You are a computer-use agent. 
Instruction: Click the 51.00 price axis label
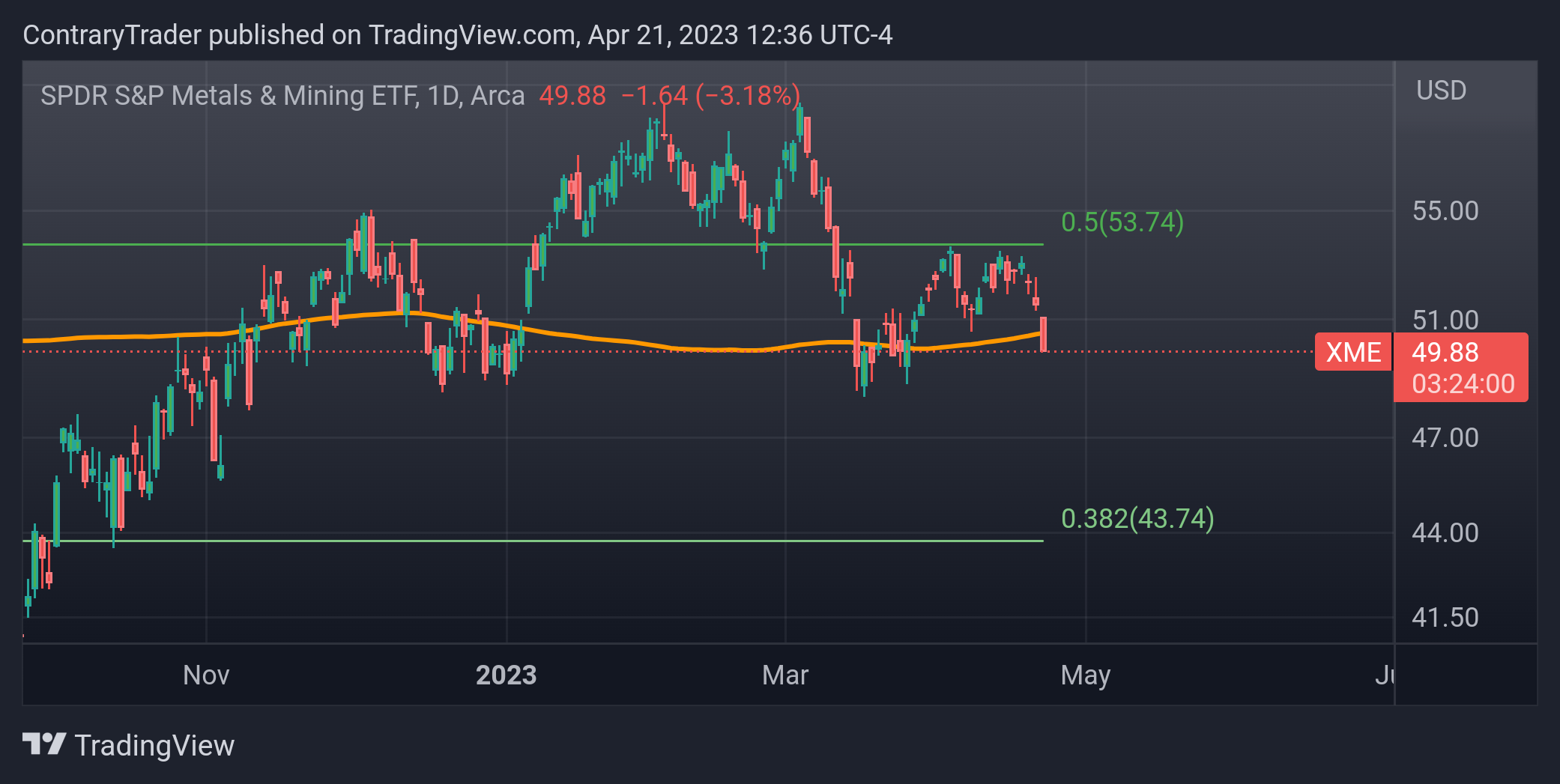coord(1445,320)
